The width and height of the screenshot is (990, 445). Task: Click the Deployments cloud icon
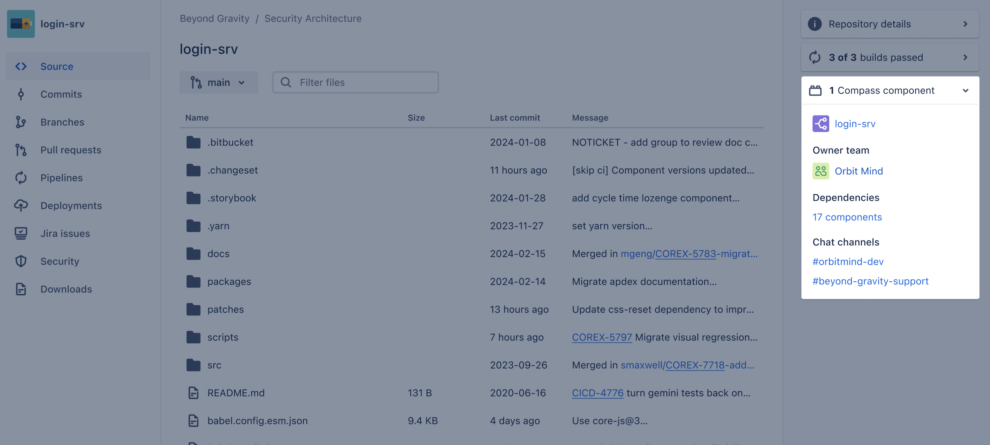[x=21, y=206]
